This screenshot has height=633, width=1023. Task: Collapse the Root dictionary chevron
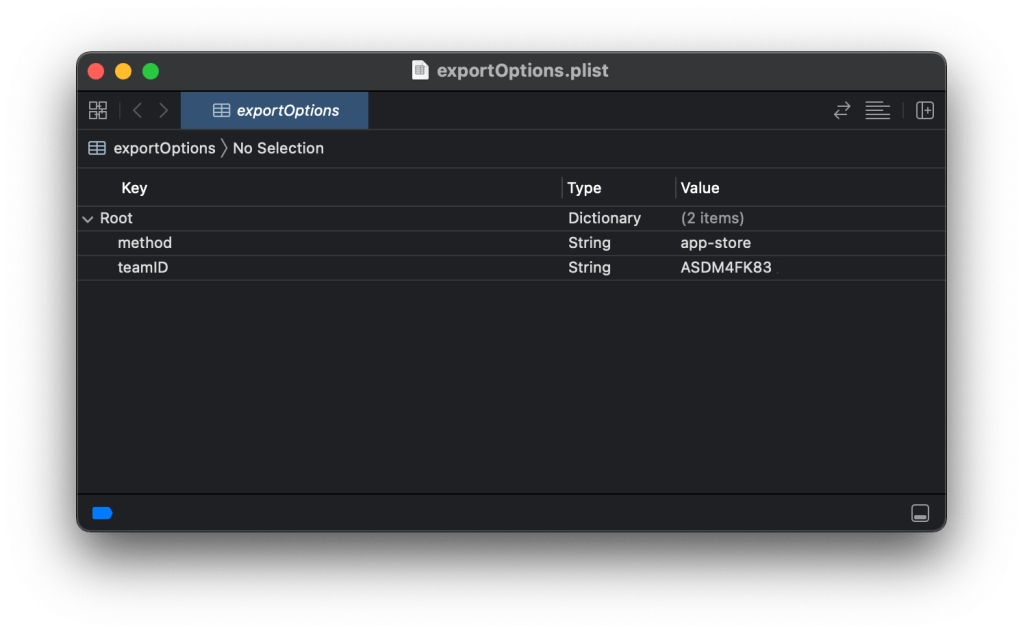tap(88, 219)
